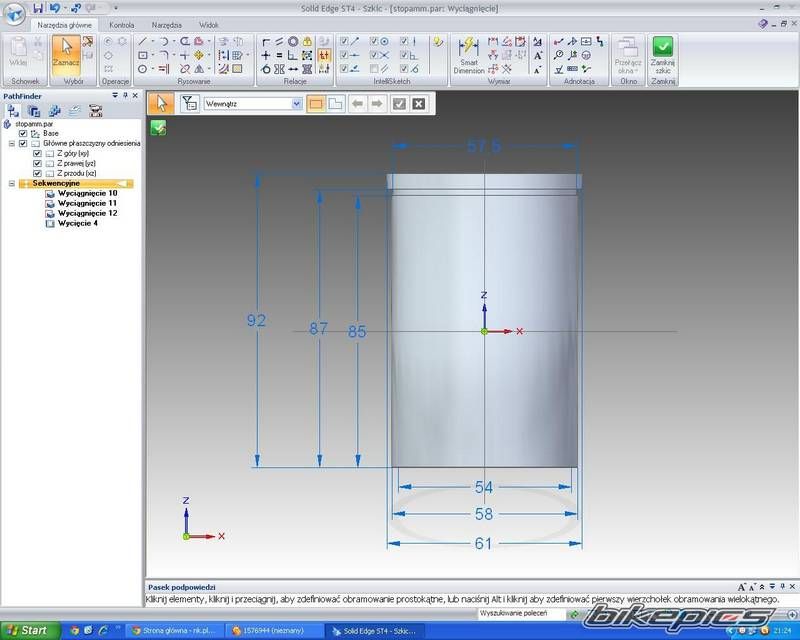This screenshot has height=640, width=800.
Task: Toggle the highlighted Maintain Relationships icon
Action: 324,55
